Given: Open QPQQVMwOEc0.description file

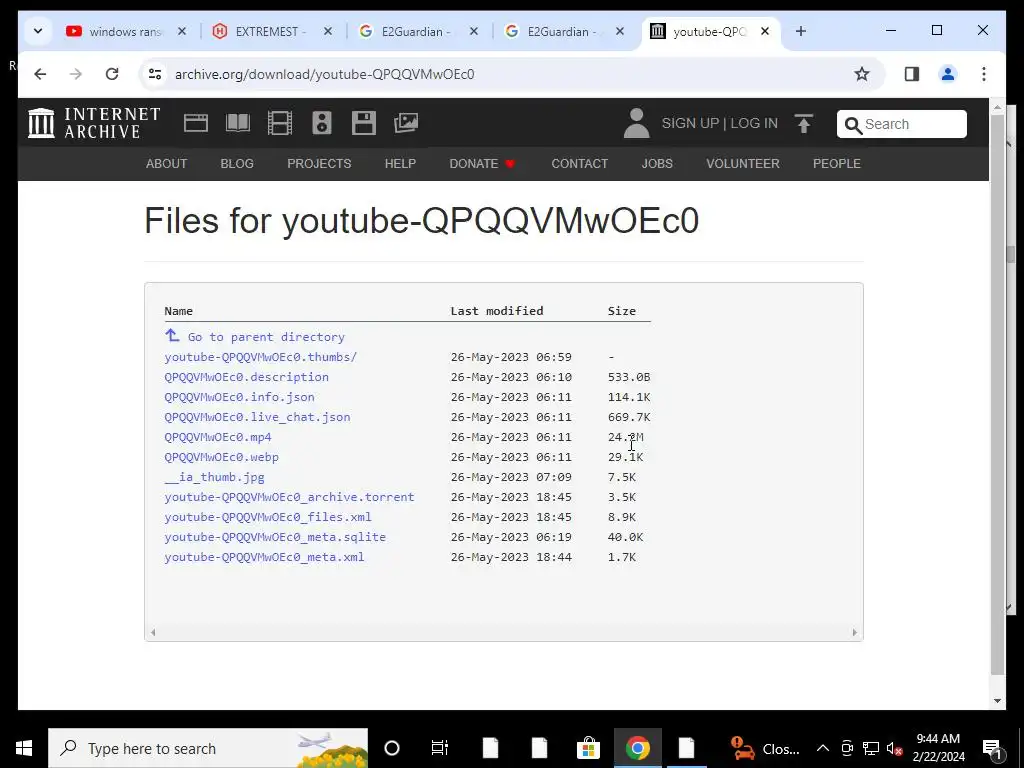Looking at the screenshot, I should 246,377.
